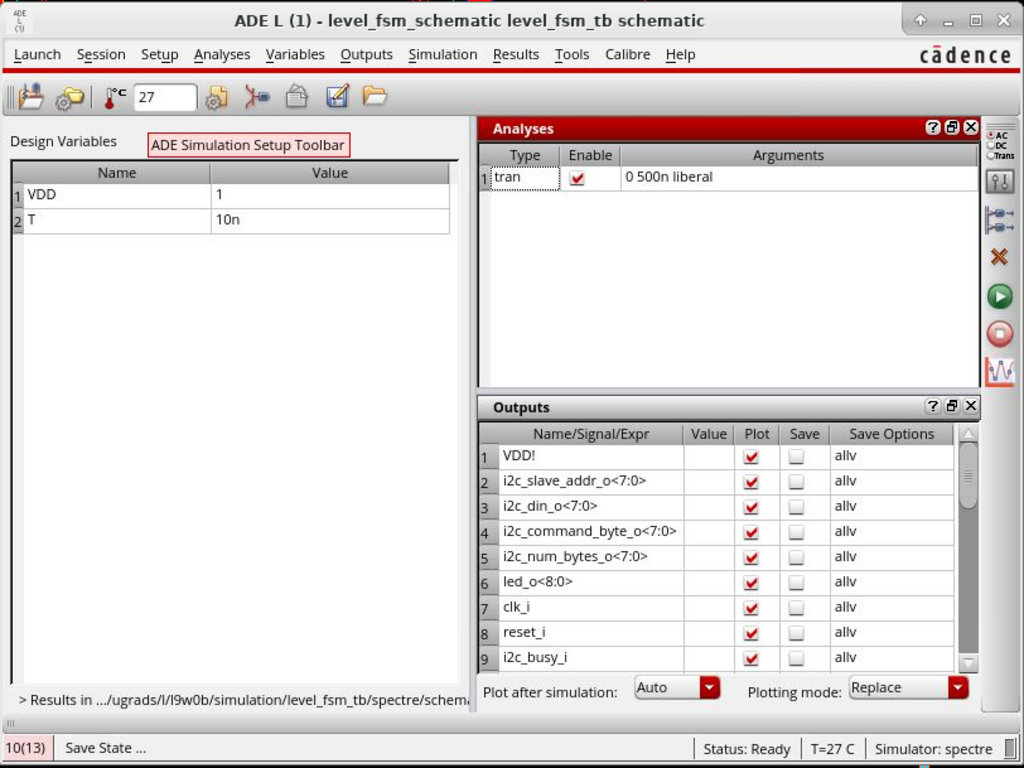Close the Outputs panel

[x=970, y=406]
